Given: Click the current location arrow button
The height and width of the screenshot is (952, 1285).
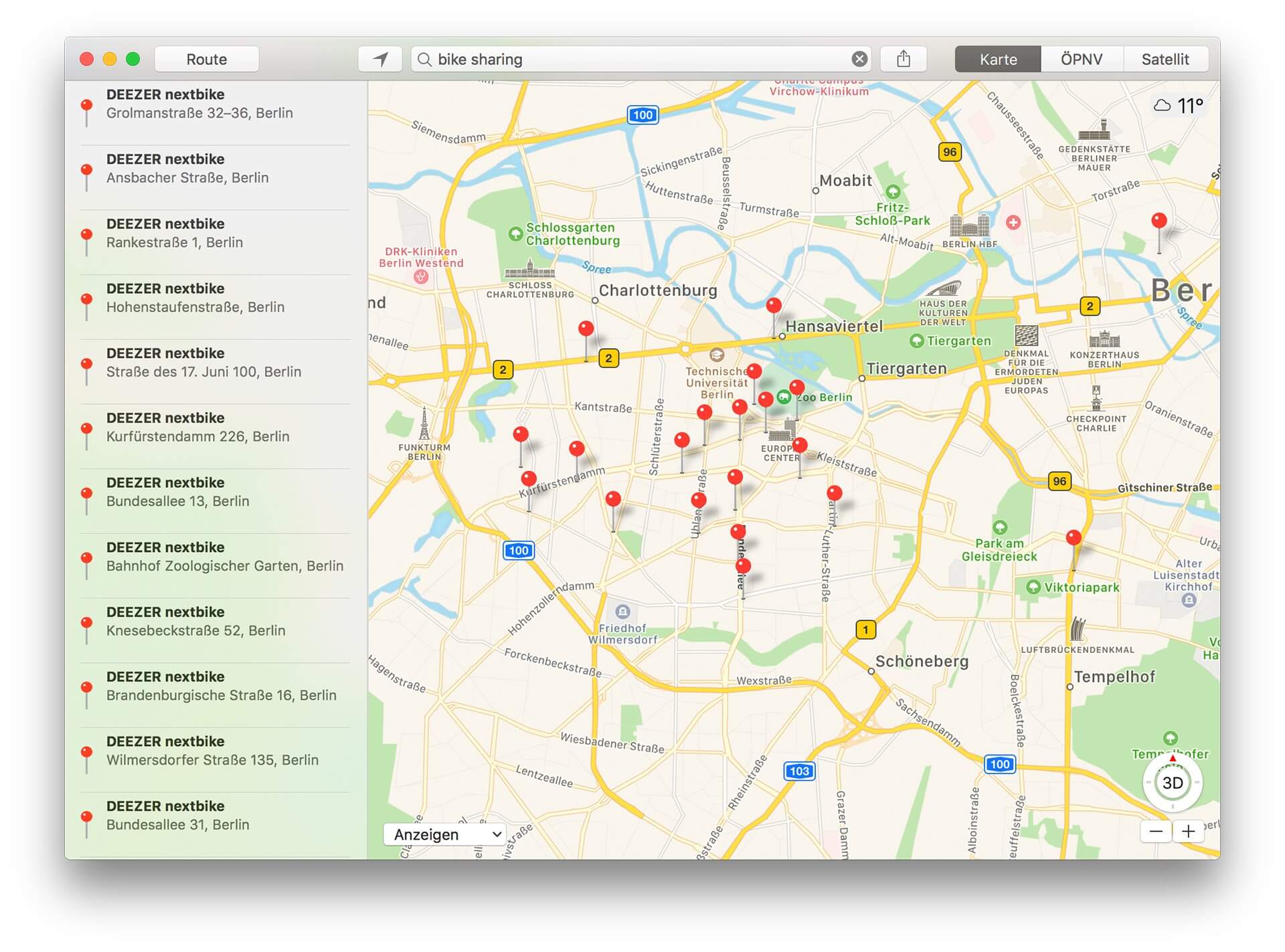Looking at the screenshot, I should pos(380,59).
